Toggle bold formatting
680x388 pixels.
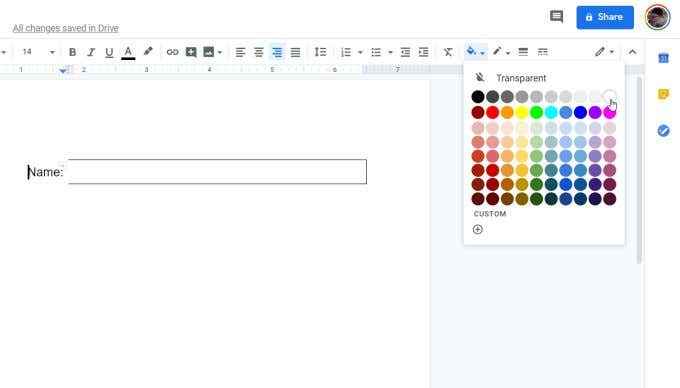coord(72,52)
